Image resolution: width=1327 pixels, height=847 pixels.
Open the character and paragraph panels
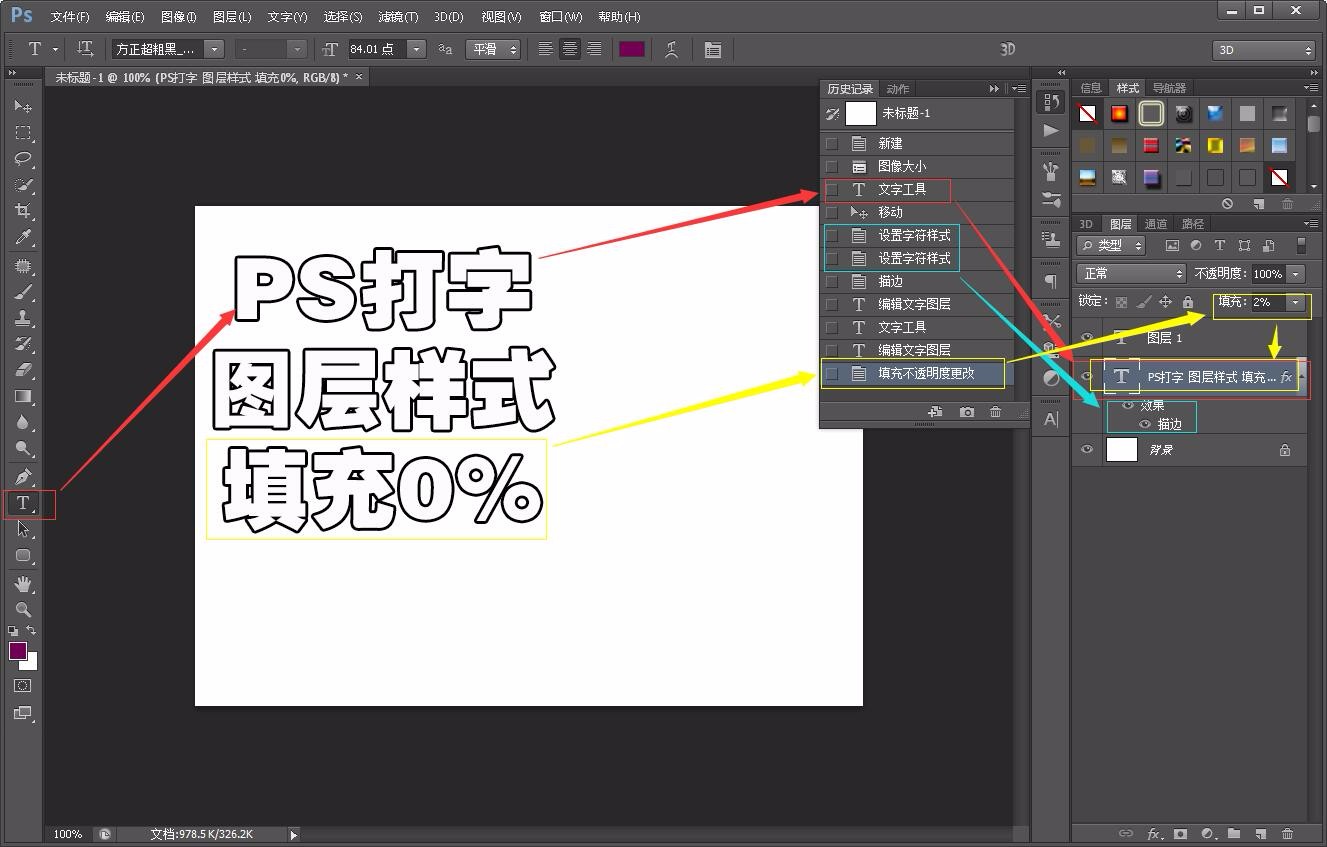click(713, 49)
